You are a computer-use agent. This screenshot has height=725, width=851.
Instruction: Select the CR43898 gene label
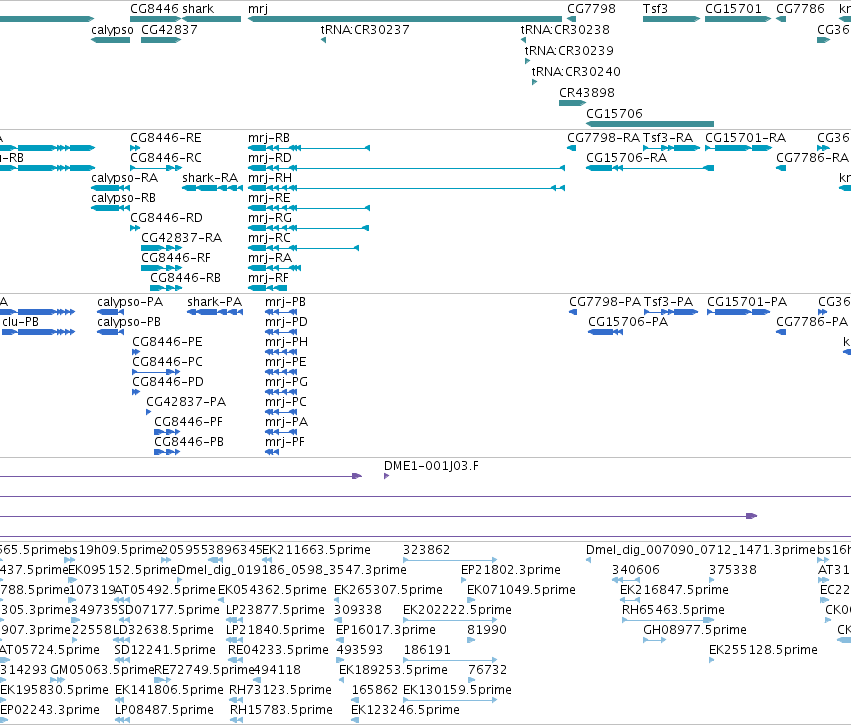587,93
